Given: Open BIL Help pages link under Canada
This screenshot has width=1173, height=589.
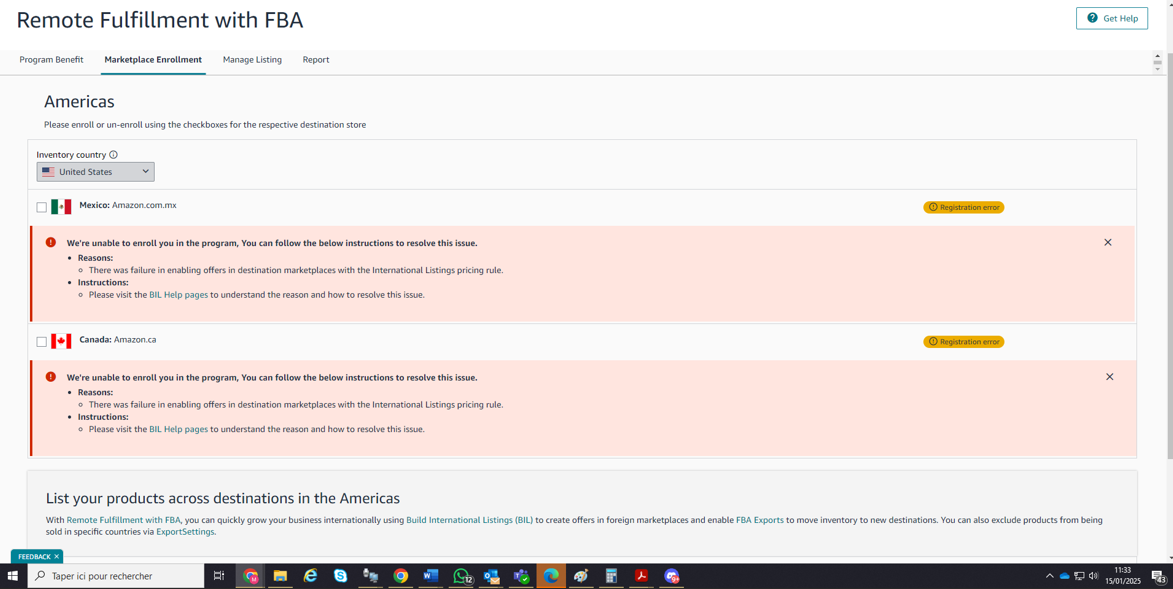Looking at the screenshot, I should [178, 430].
